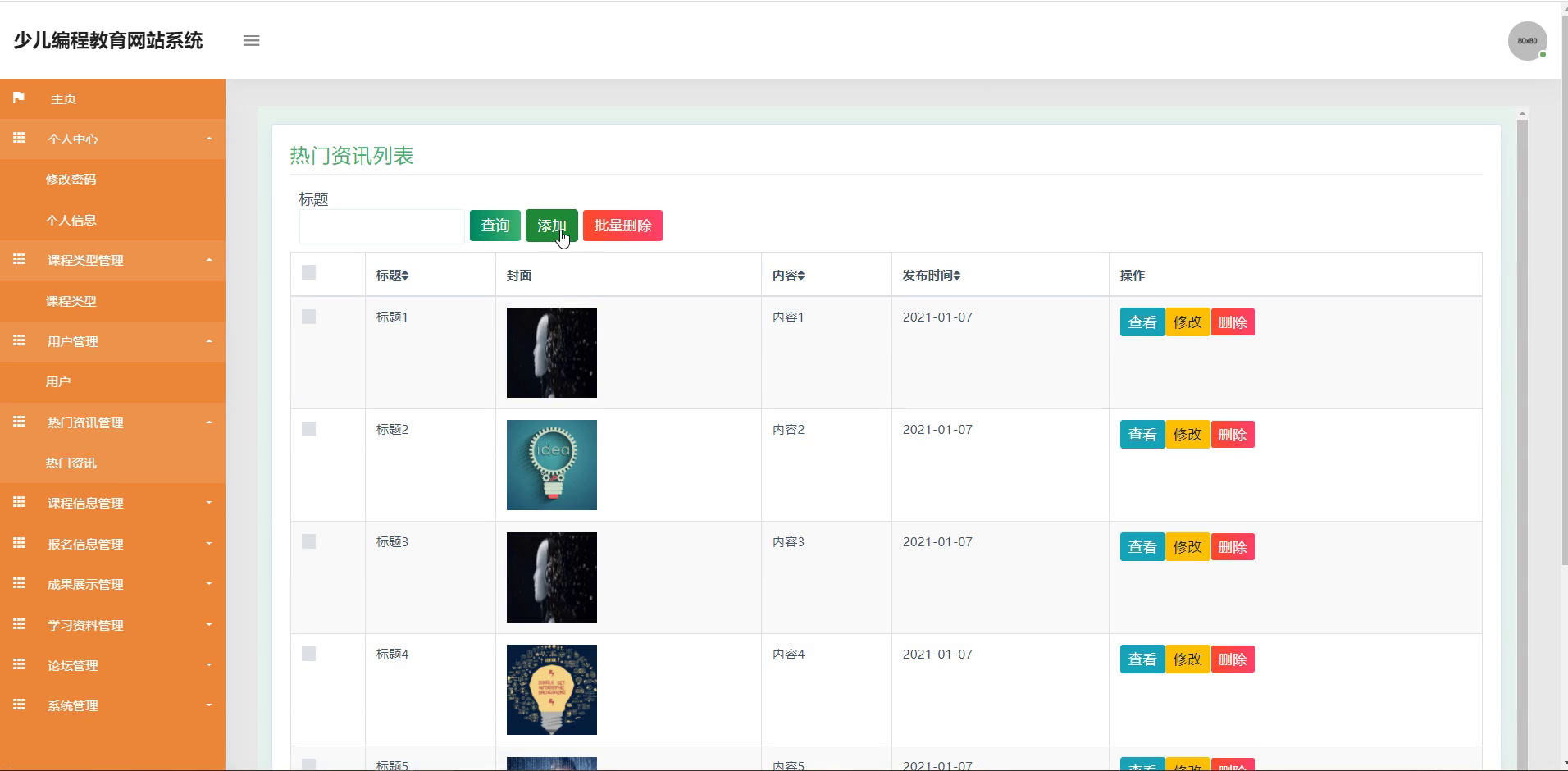This screenshot has width=1568, height=771.
Task: Click 修改 for row 标题2
Action: pos(1187,435)
